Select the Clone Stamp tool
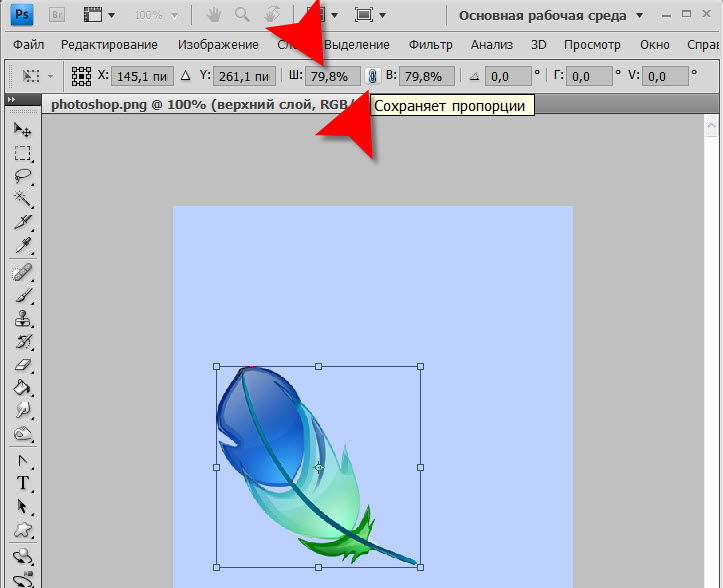The image size is (723, 588). coord(22,319)
